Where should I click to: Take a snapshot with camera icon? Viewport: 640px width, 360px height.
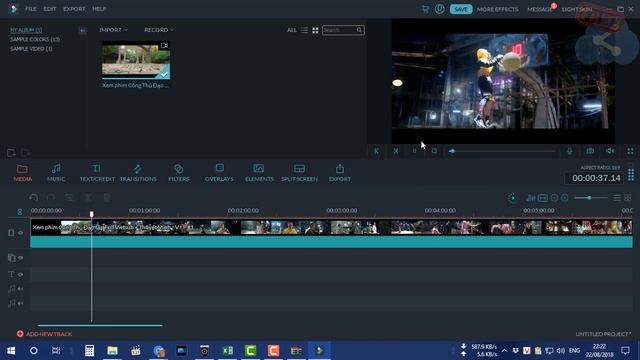[590, 151]
